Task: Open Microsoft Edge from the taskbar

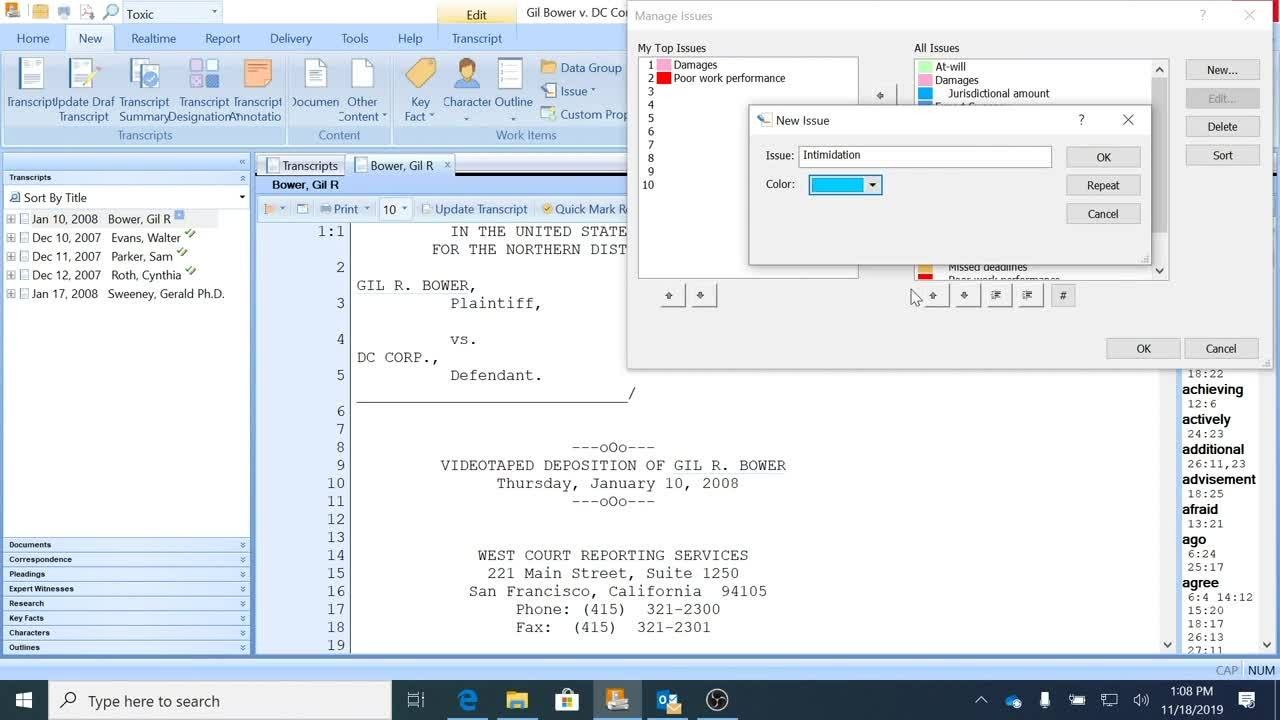Action: pyautogui.click(x=467, y=700)
